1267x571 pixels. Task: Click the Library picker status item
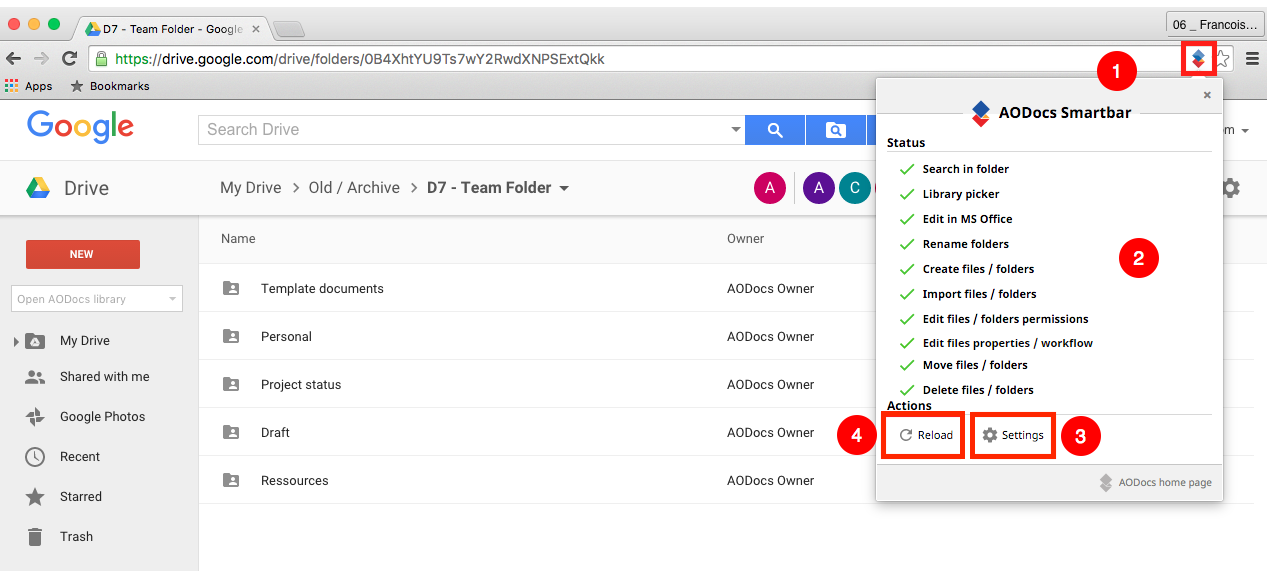click(x=949, y=194)
